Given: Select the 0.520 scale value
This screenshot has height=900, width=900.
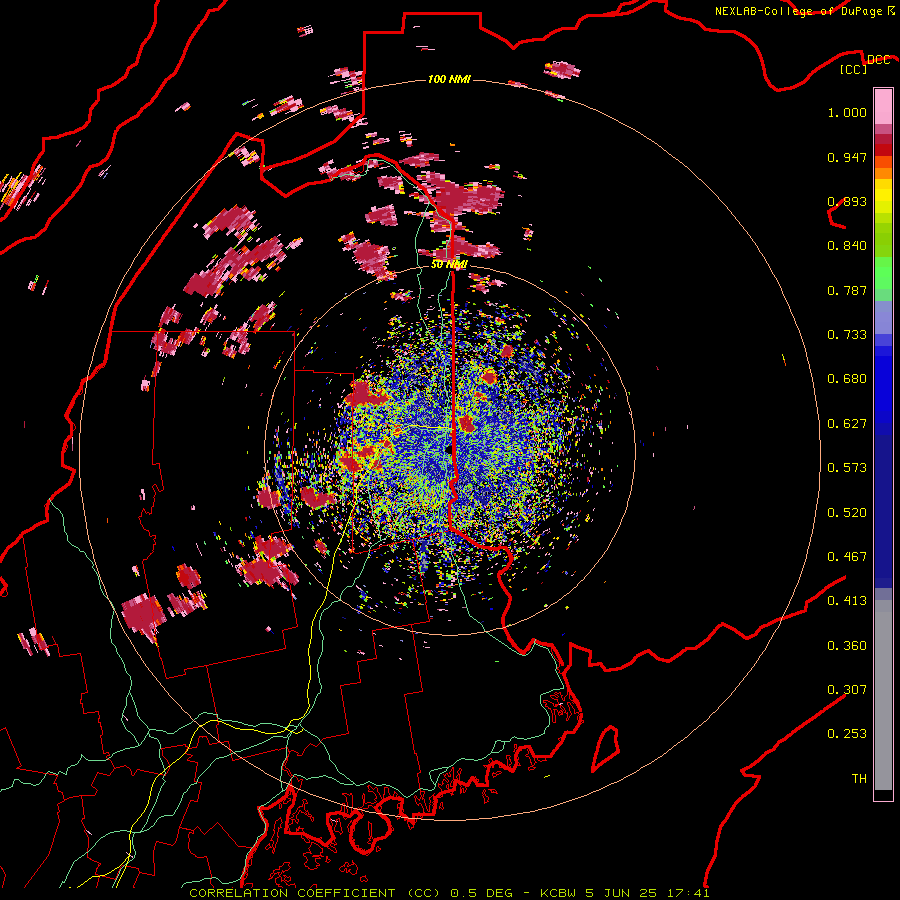Looking at the screenshot, I should [x=847, y=513].
